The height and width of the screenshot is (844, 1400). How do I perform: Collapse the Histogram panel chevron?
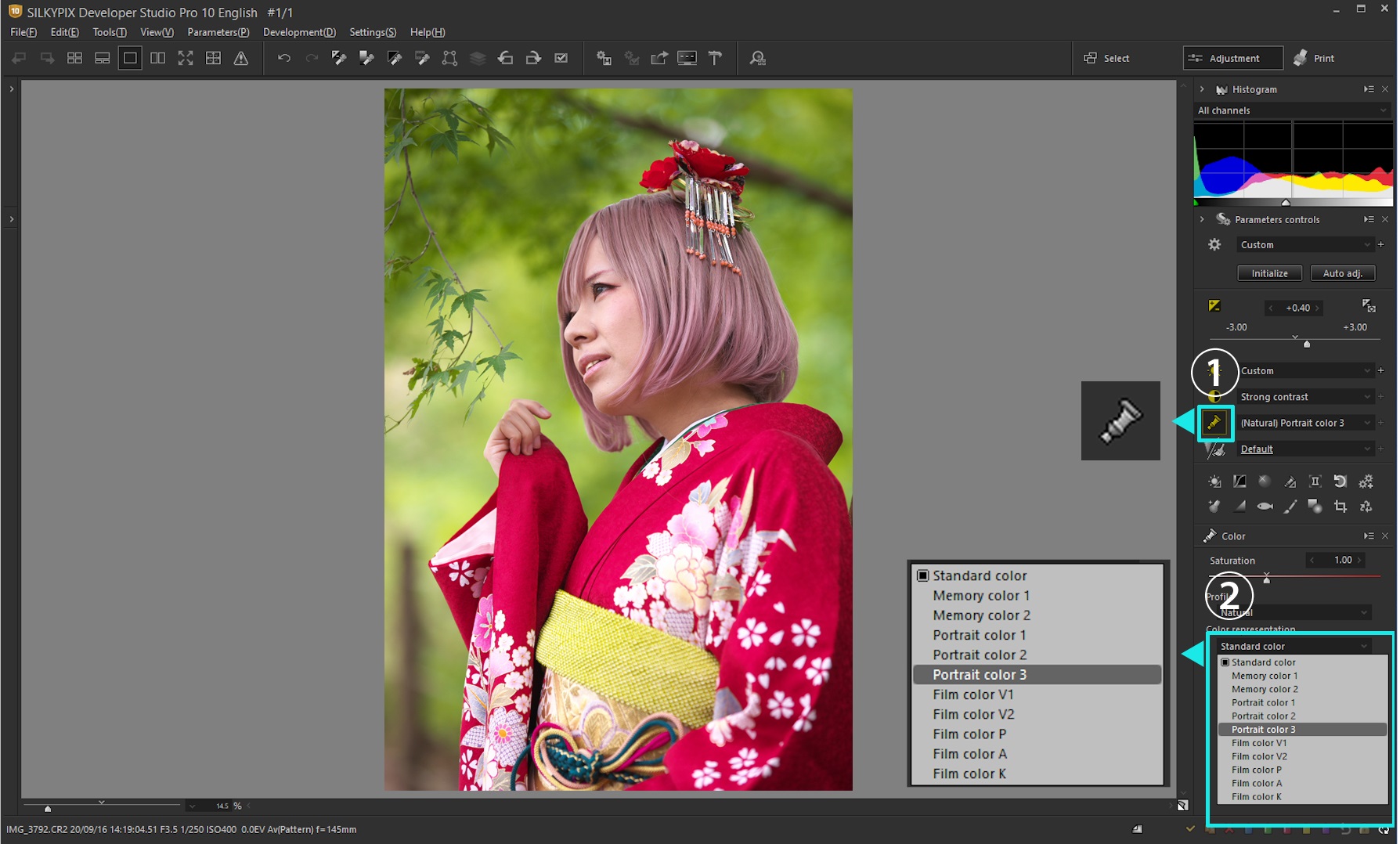(1202, 89)
